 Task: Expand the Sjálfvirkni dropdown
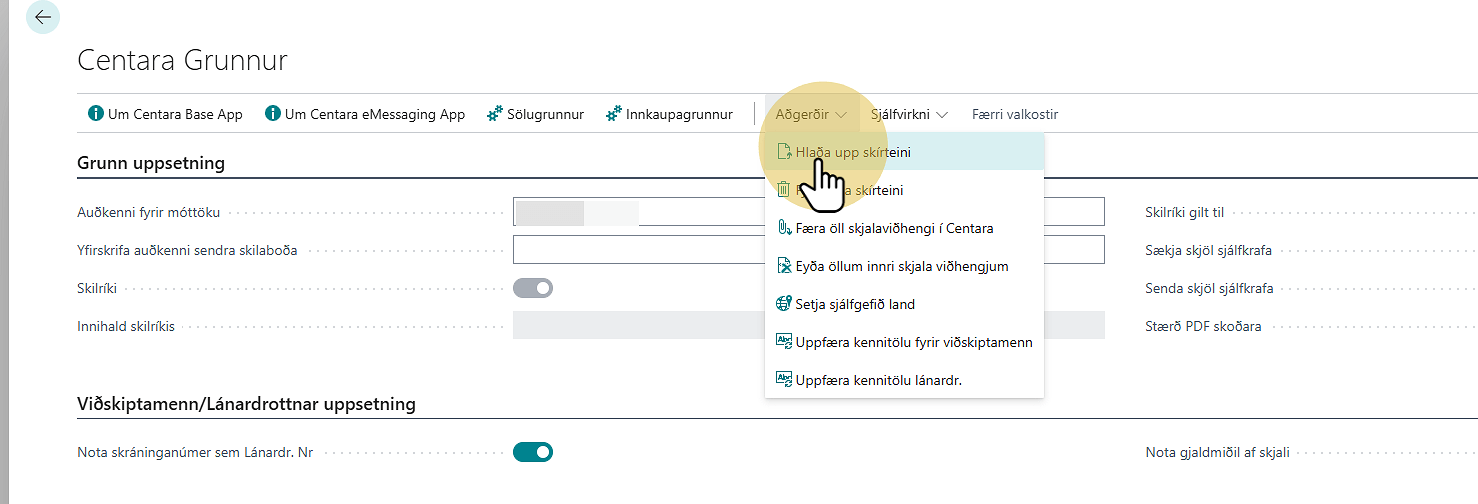tap(909, 114)
